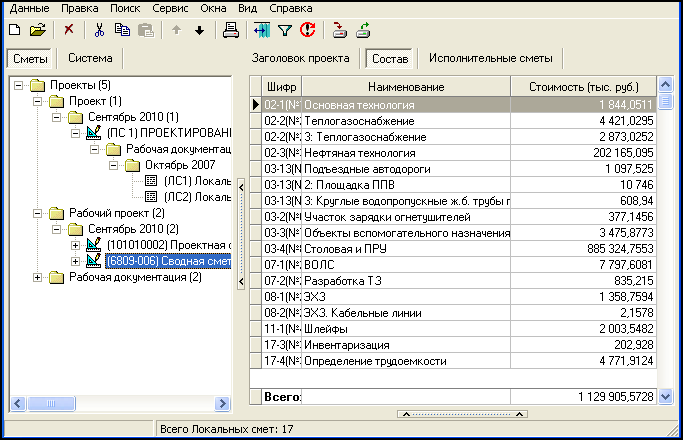The image size is (683, 440).
Task: Click the Open folder toolbar icon
Action: point(37,30)
